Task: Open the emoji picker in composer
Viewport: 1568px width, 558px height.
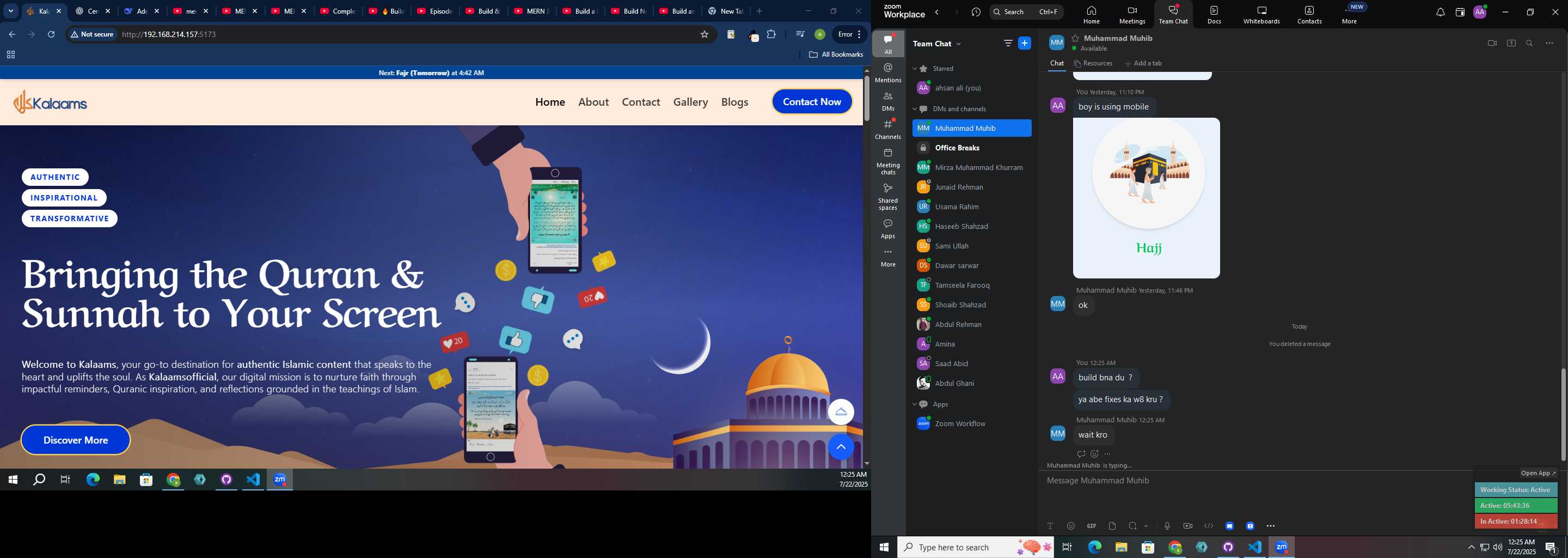Action: coord(1071,526)
